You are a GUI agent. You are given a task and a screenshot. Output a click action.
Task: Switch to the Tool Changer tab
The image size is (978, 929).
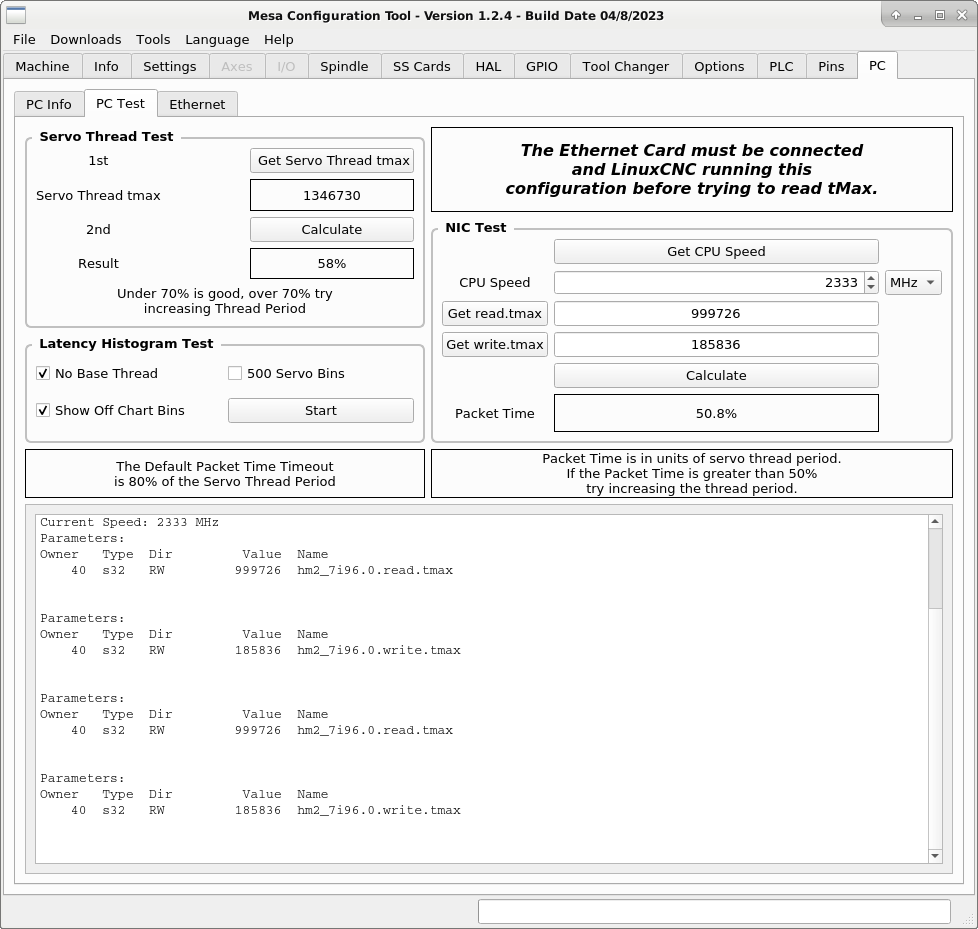pyautogui.click(x=626, y=66)
